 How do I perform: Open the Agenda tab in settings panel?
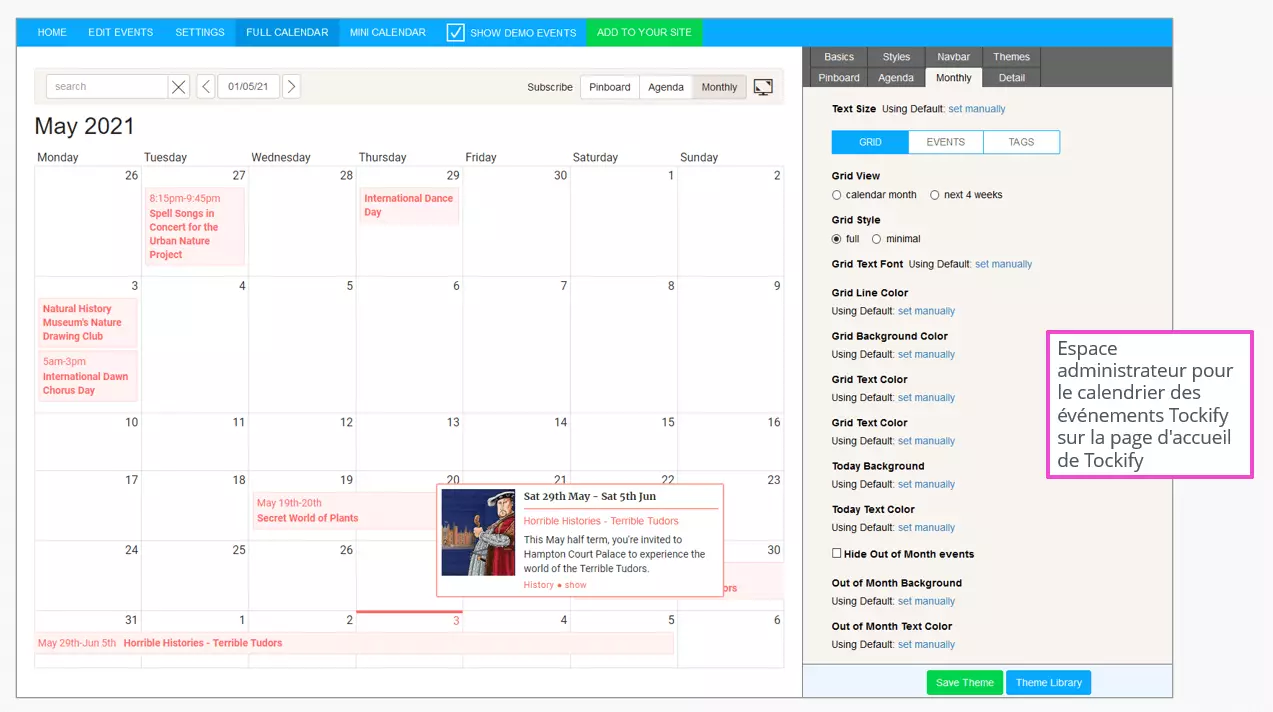pyautogui.click(x=896, y=77)
